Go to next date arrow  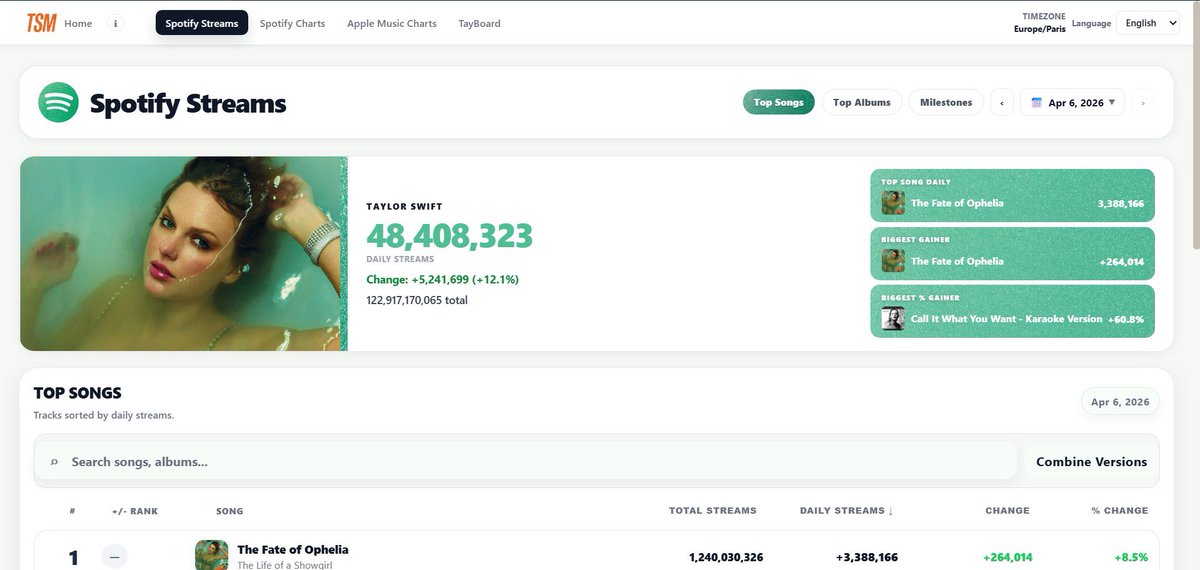pyautogui.click(x=1143, y=102)
